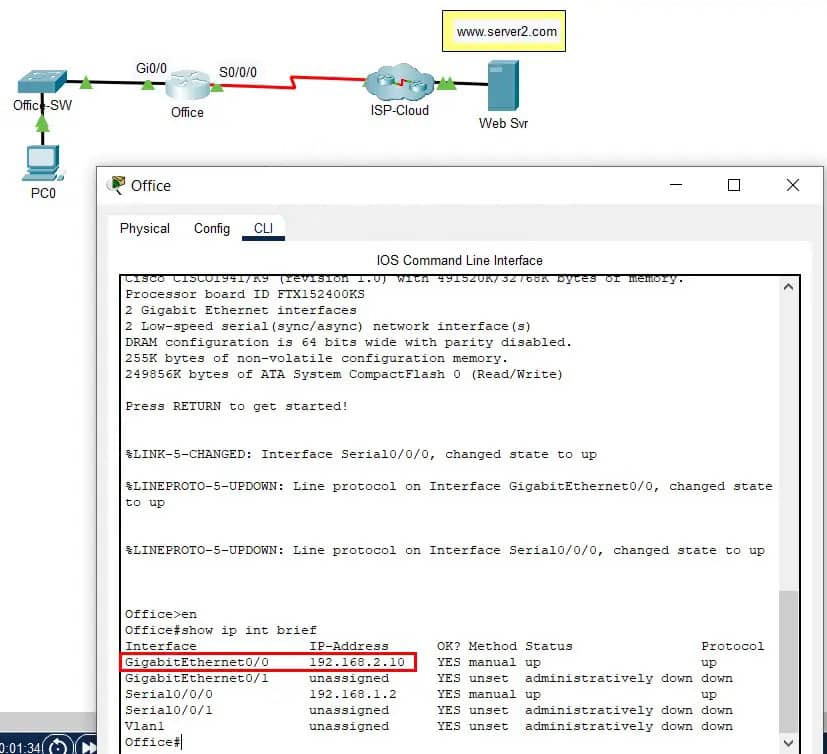
Task: Click the simulation time 0:01:34 readout
Action: click(21, 748)
